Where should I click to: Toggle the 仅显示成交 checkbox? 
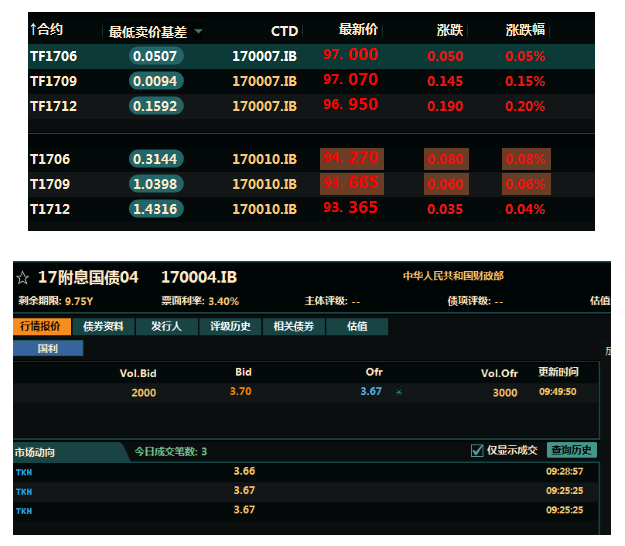click(477, 451)
